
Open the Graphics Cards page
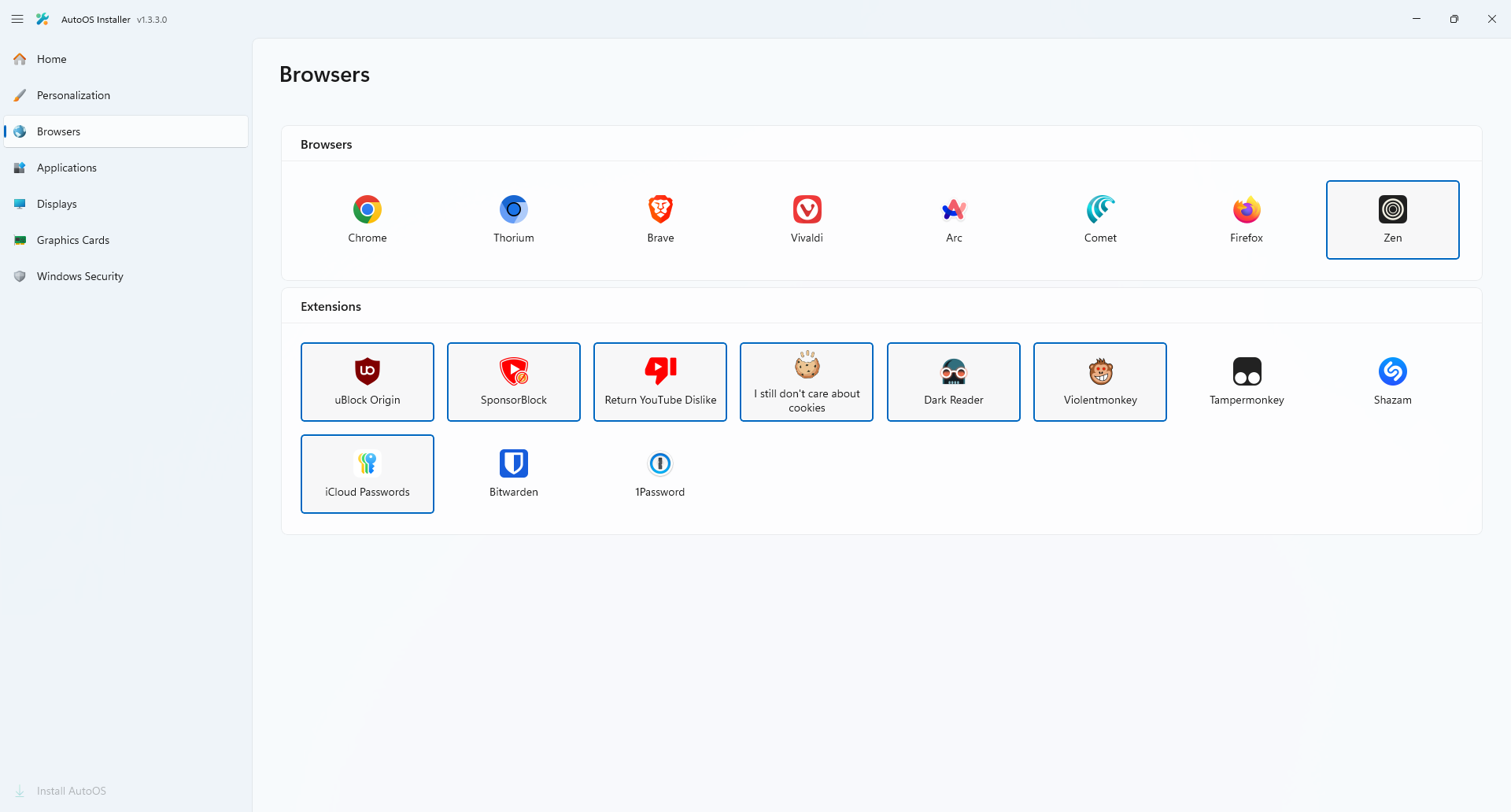(x=126, y=240)
